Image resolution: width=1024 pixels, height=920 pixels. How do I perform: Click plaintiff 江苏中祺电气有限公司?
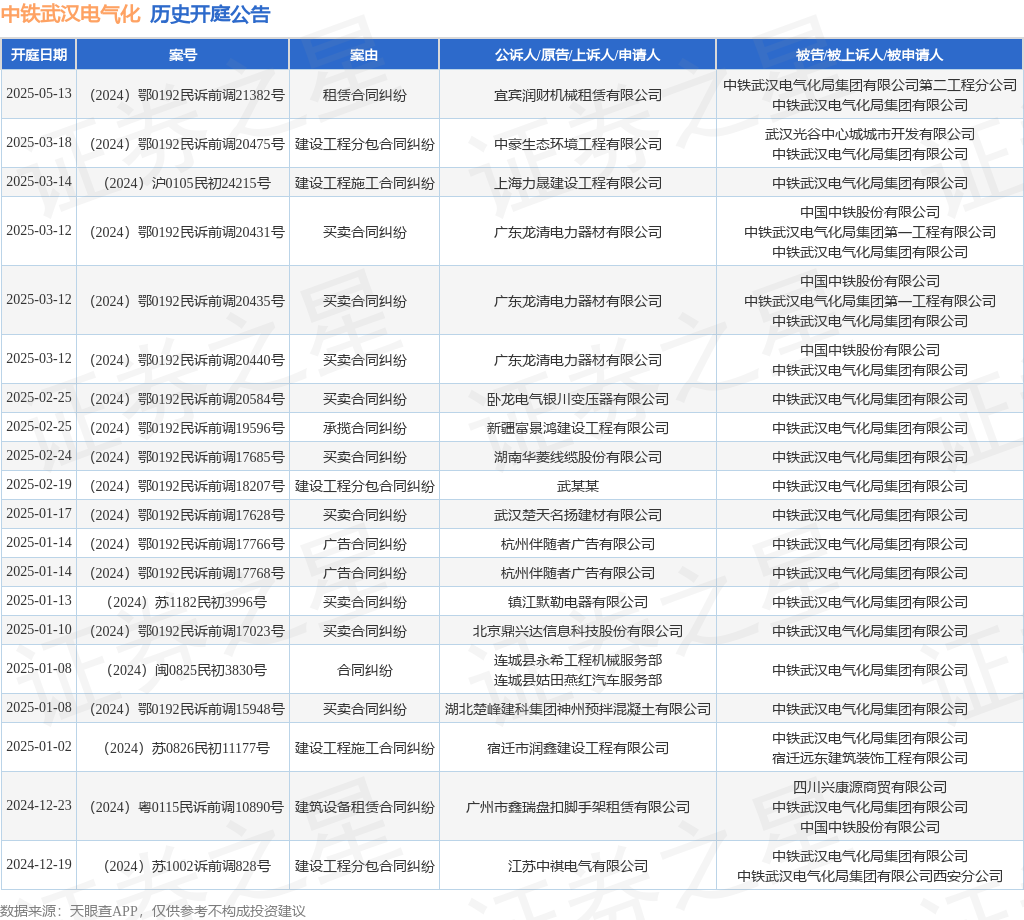click(577, 866)
